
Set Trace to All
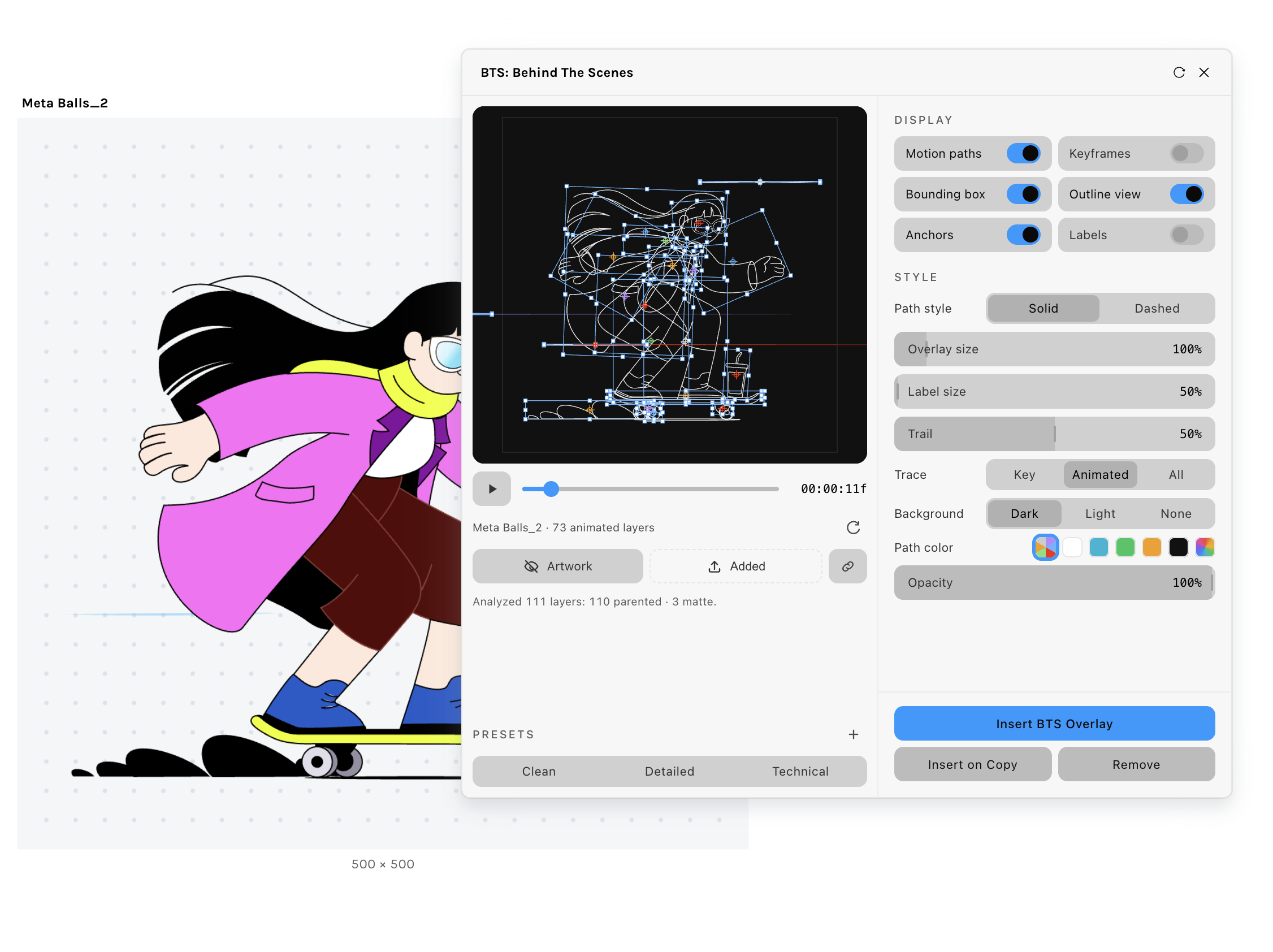pos(1176,474)
